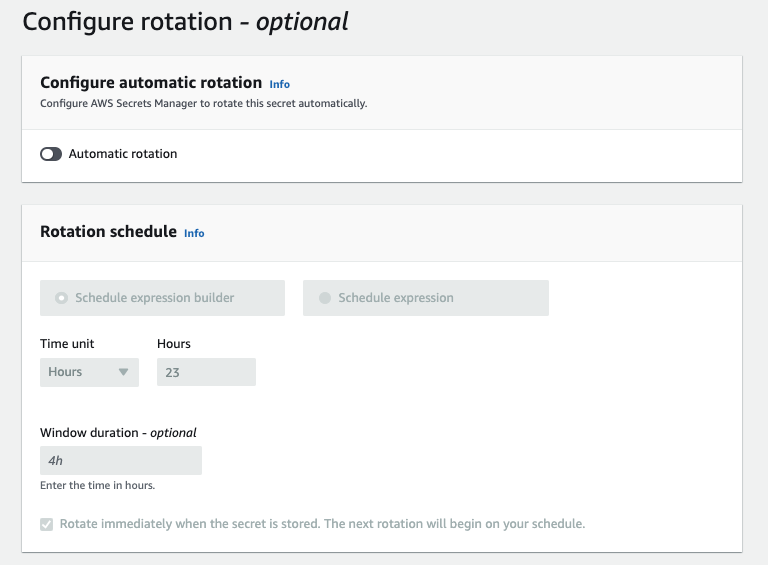The image size is (768, 565).
Task: Click the Hours field showing 23
Action: tap(206, 372)
